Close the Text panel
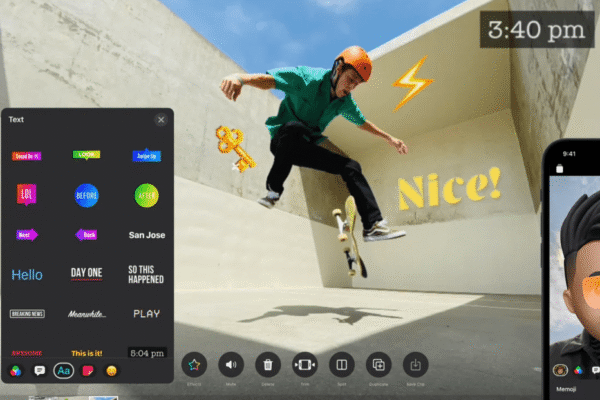The image size is (600, 400). (x=161, y=120)
